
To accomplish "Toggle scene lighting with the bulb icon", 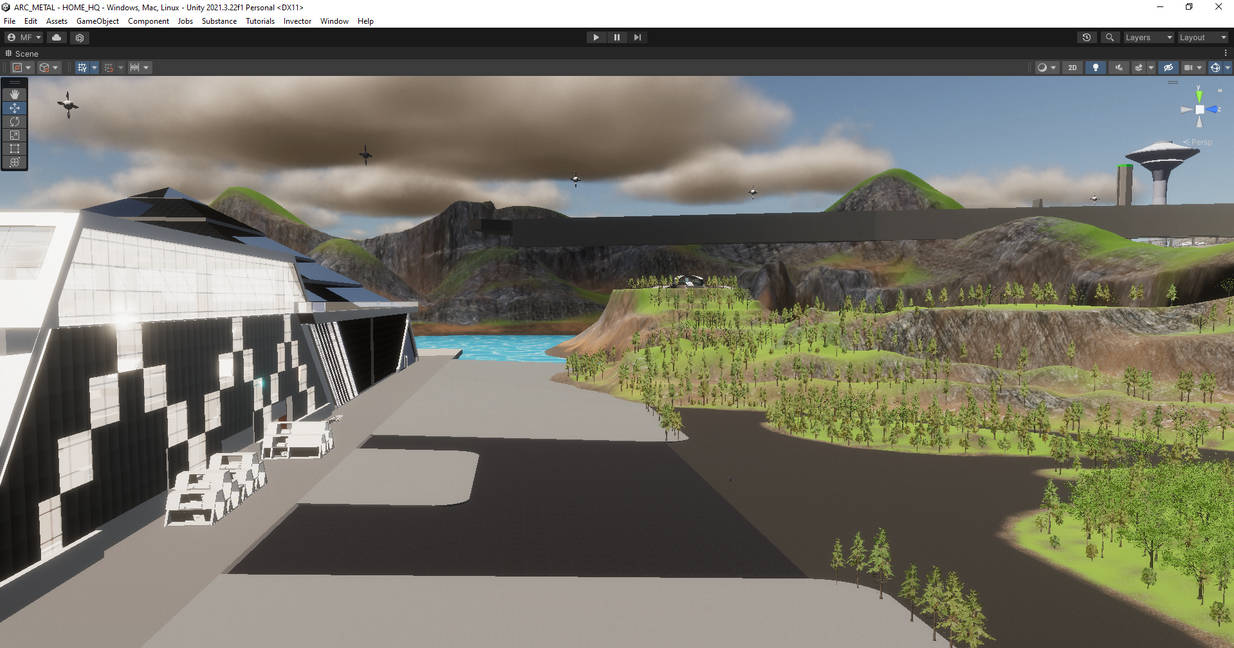I will point(1095,67).
